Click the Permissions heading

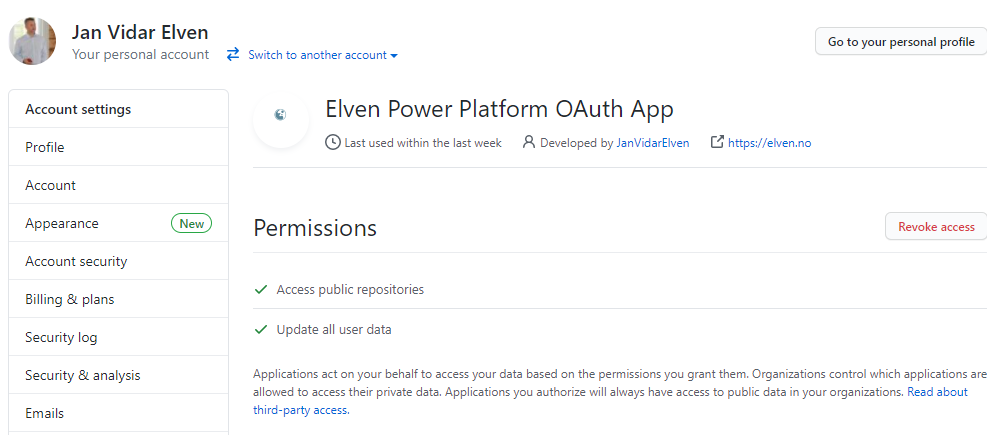pyautogui.click(x=315, y=228)
